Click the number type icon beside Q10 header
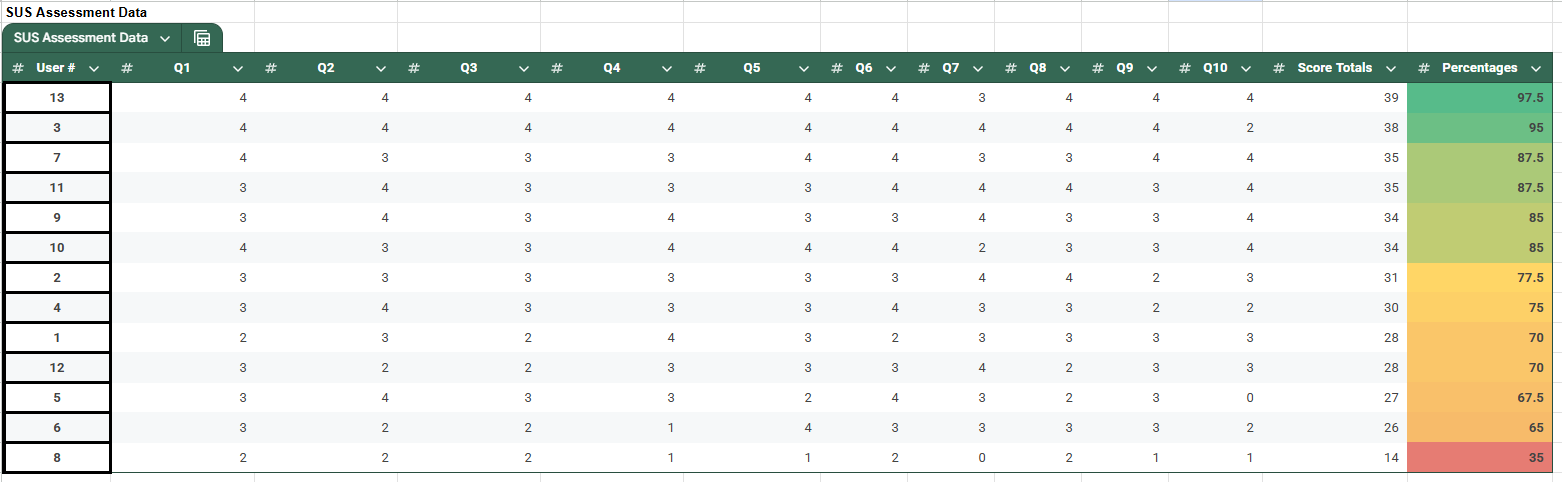 click(x=1185, y=68)
